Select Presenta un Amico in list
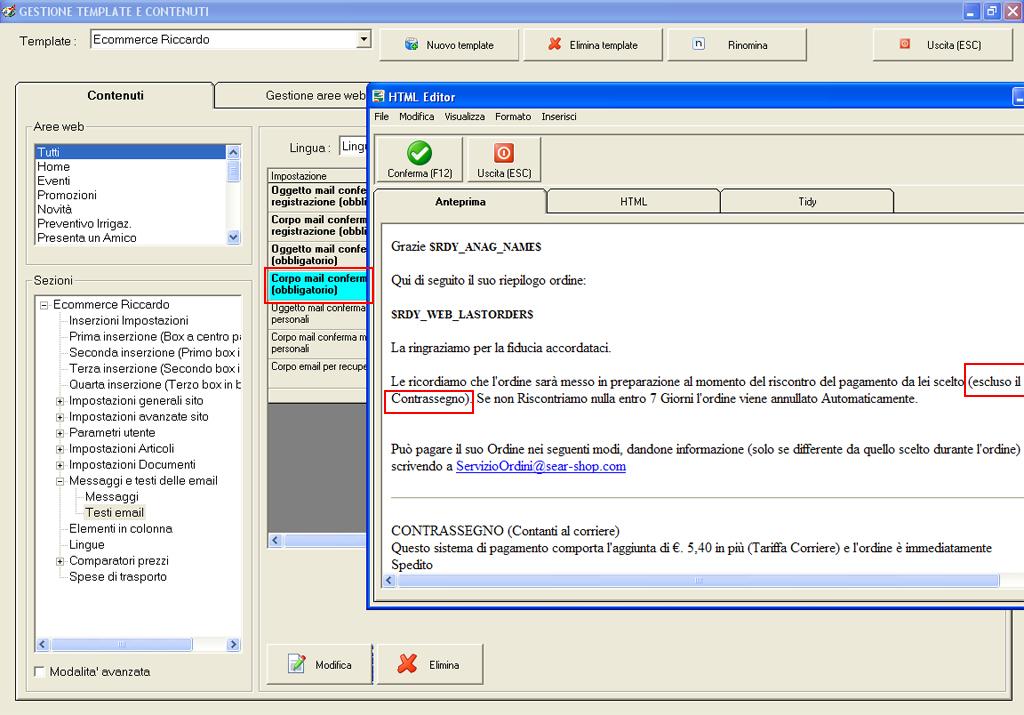1024x715 pixels. (130, 238)
